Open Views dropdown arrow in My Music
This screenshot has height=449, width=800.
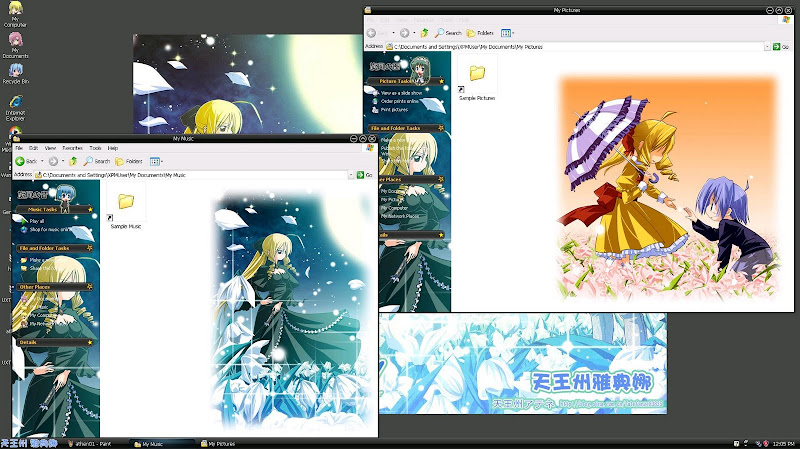(x=162, y=161)
